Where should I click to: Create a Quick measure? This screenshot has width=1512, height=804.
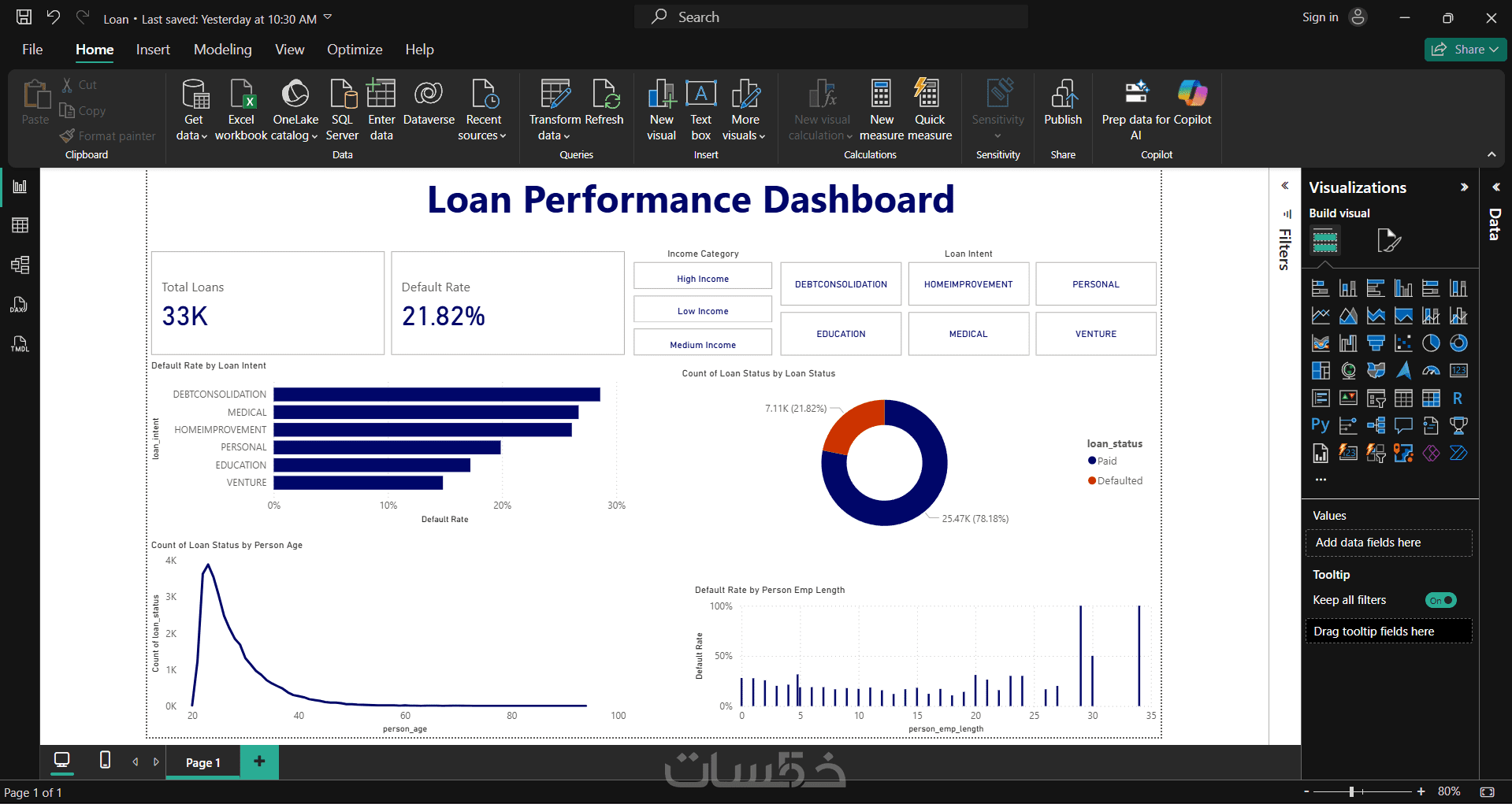tap(930, 110)
